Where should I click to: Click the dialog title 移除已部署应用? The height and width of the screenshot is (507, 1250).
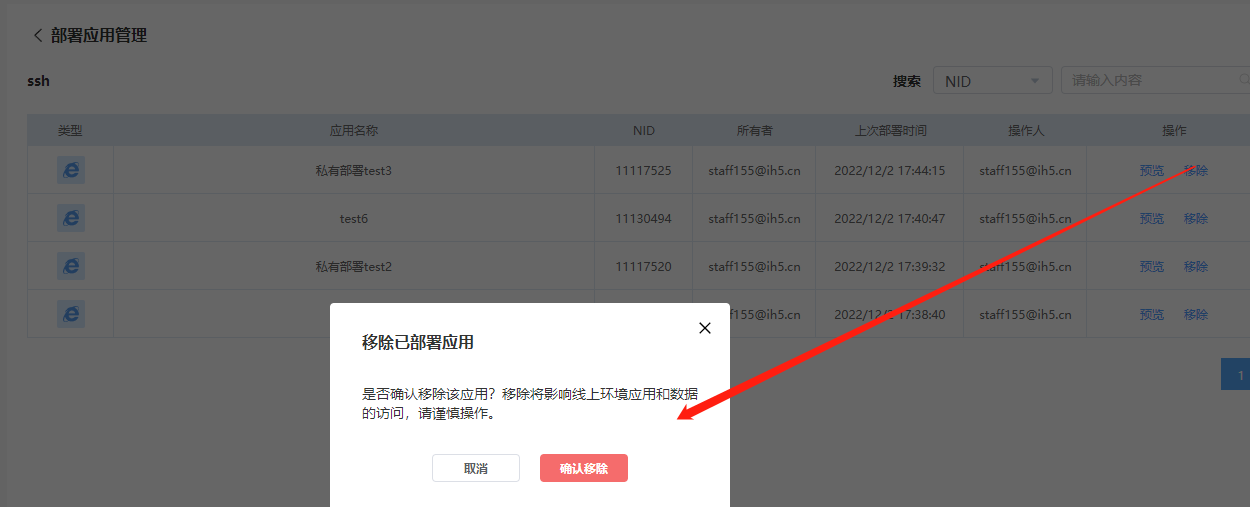pos(418,342)
